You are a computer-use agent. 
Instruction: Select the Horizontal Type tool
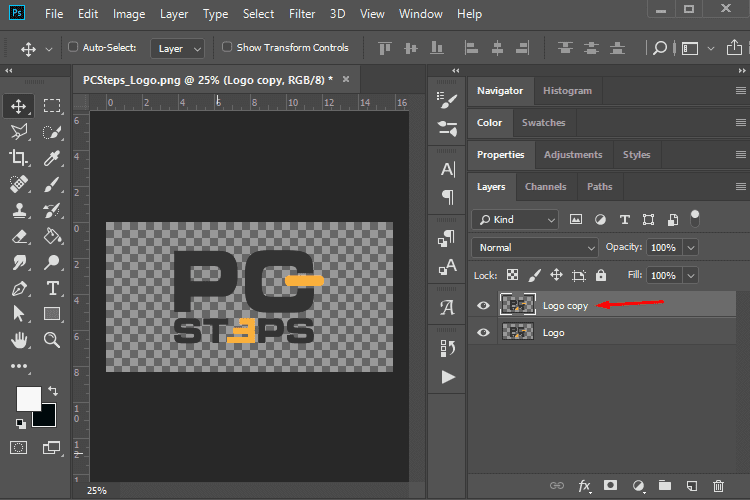(52, 288)
